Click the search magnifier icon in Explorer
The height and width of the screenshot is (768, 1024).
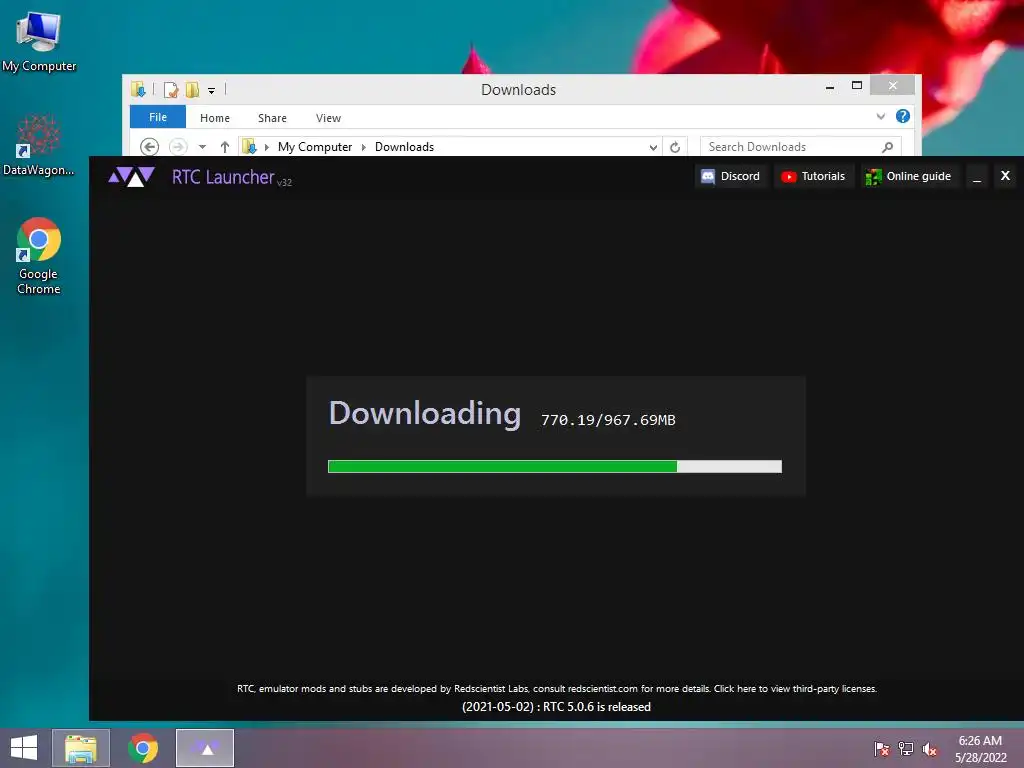(x=888, y=147)
